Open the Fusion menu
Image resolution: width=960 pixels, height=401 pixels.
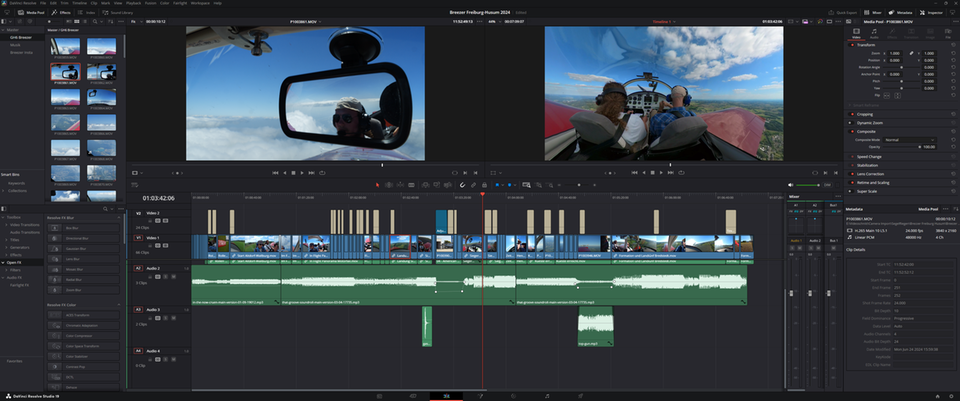(150, 3)
